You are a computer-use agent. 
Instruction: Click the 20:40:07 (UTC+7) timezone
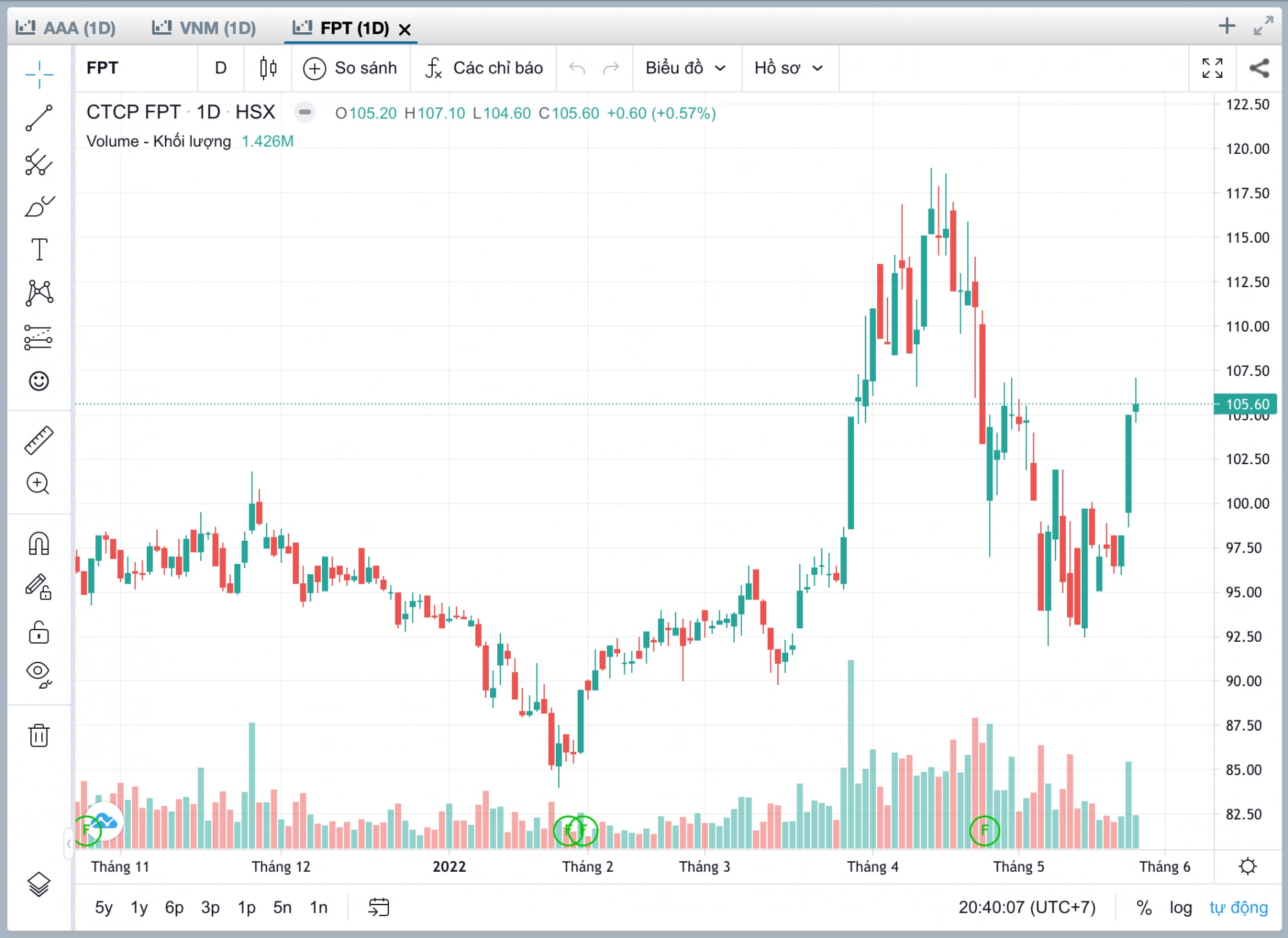pyautogui.click(x=1027, y=907)
